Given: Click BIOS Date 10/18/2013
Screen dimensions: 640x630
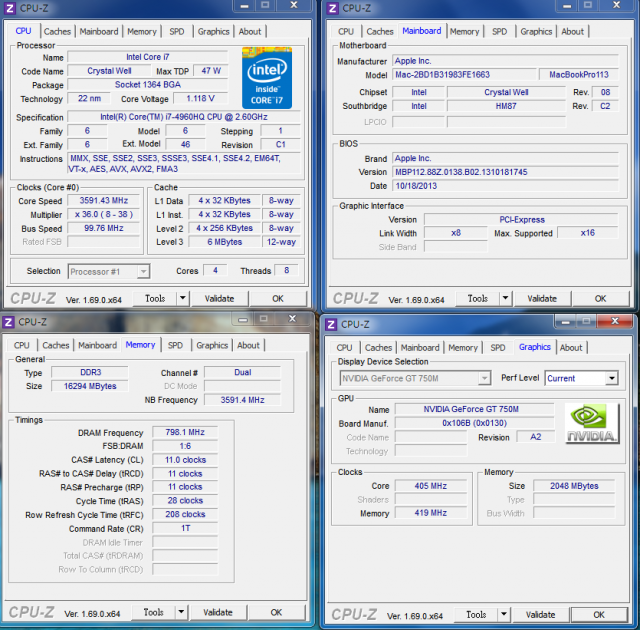Looking at the screenshot, I should tap(505, 186).
